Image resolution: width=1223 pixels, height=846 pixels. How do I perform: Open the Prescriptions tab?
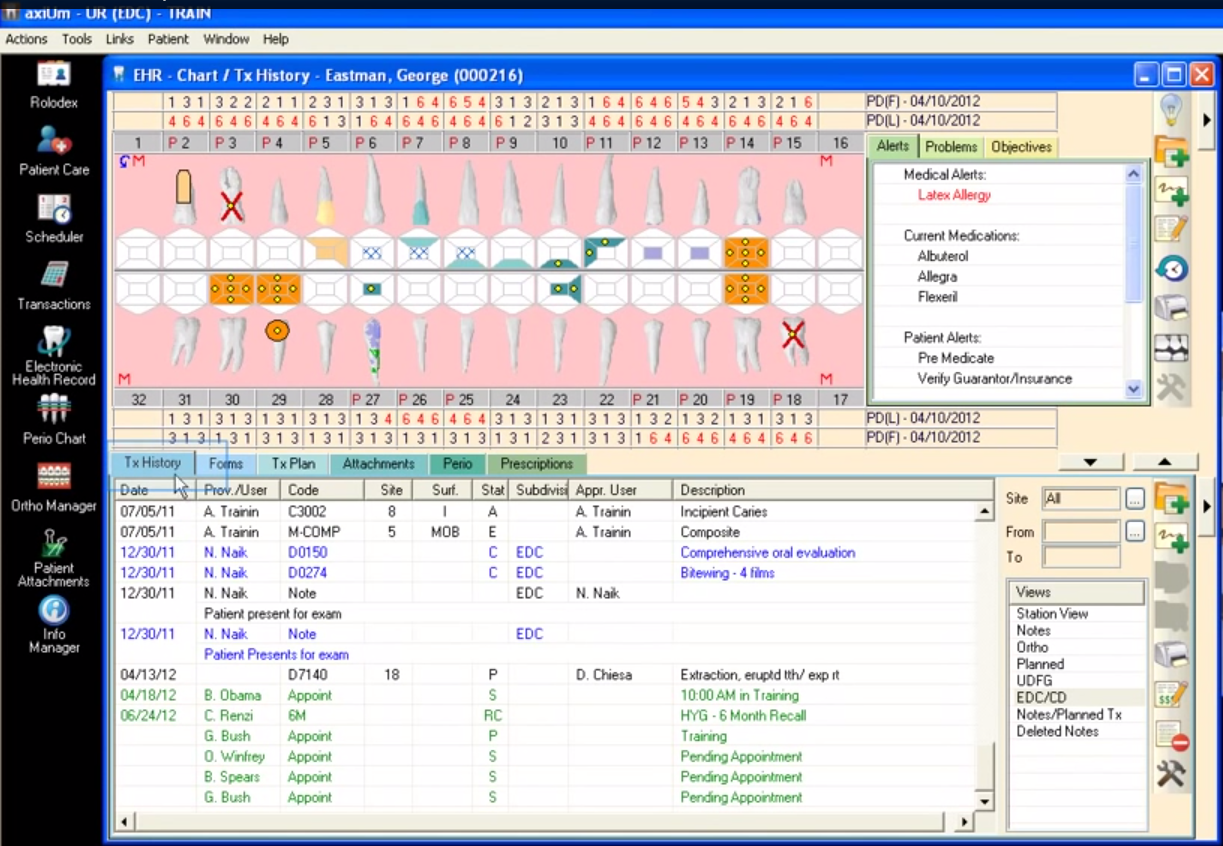pyautogui.click(x=536, y=464)
